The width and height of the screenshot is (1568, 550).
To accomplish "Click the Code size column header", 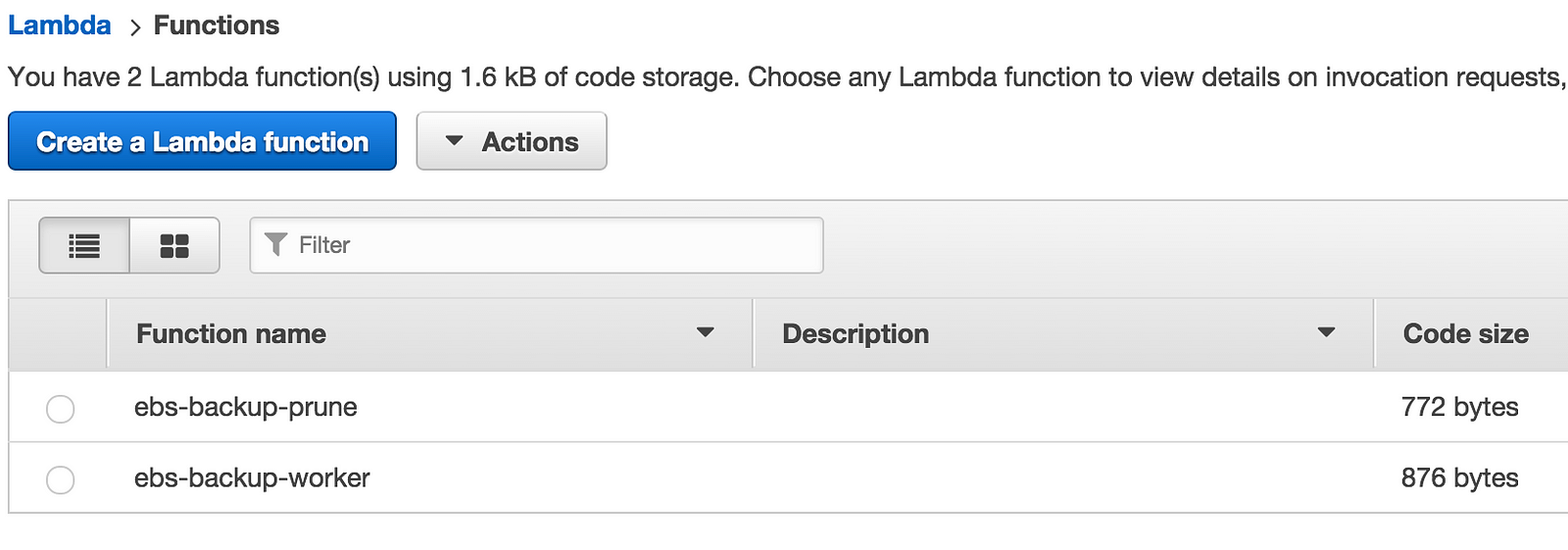I will tap(1465, 334).
